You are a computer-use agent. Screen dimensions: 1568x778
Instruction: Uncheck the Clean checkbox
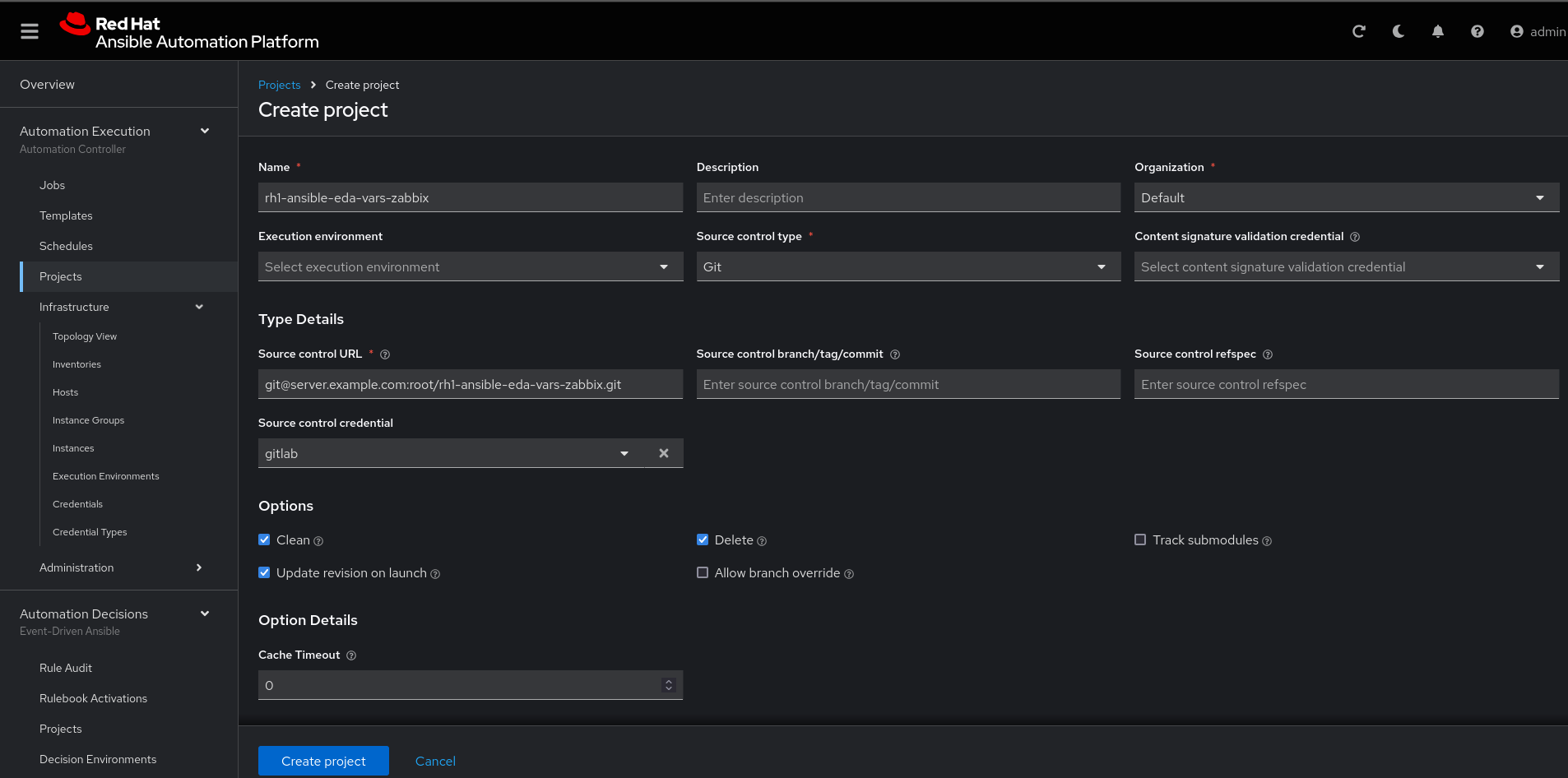pyautogui.click(x=264, y=540)
